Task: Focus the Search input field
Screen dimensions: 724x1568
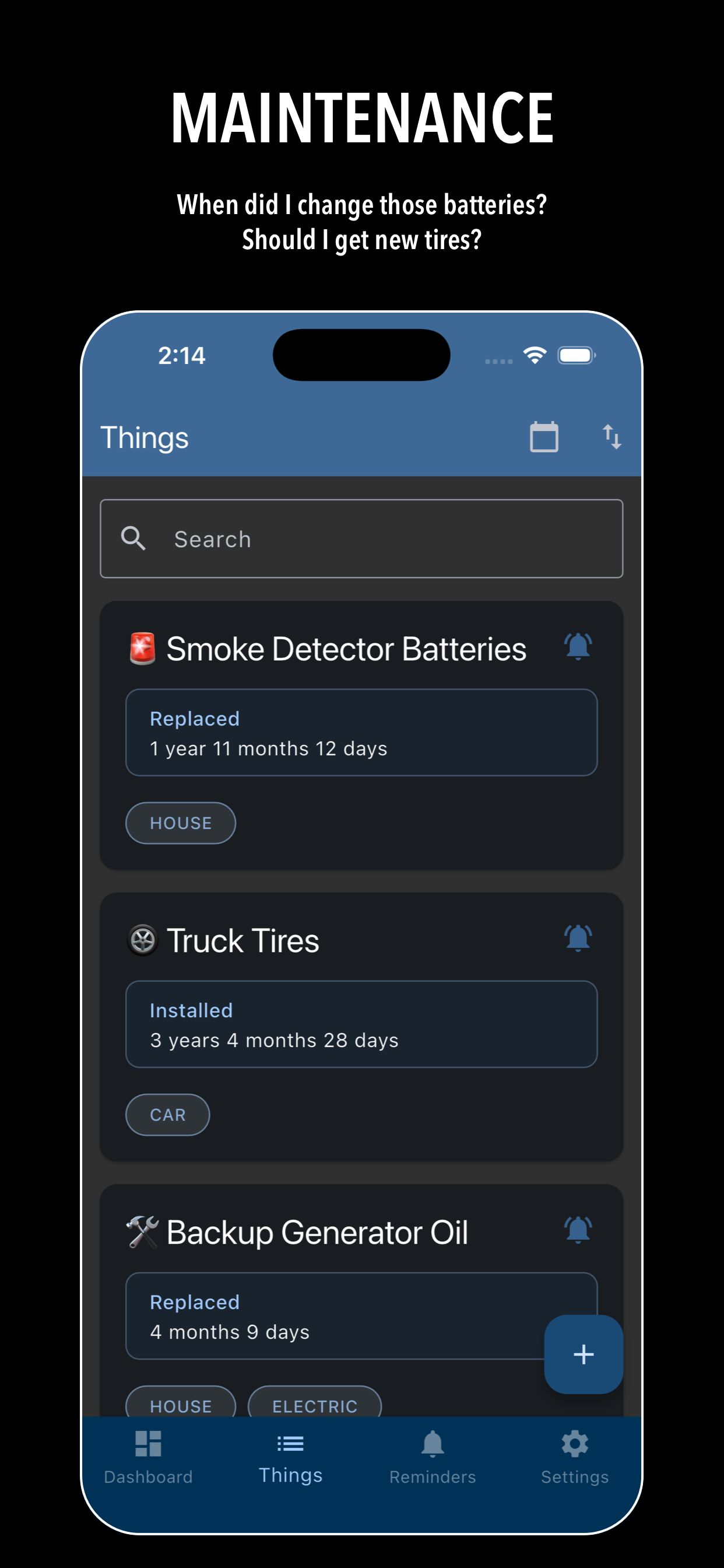Action: click(x=389, y=538)
